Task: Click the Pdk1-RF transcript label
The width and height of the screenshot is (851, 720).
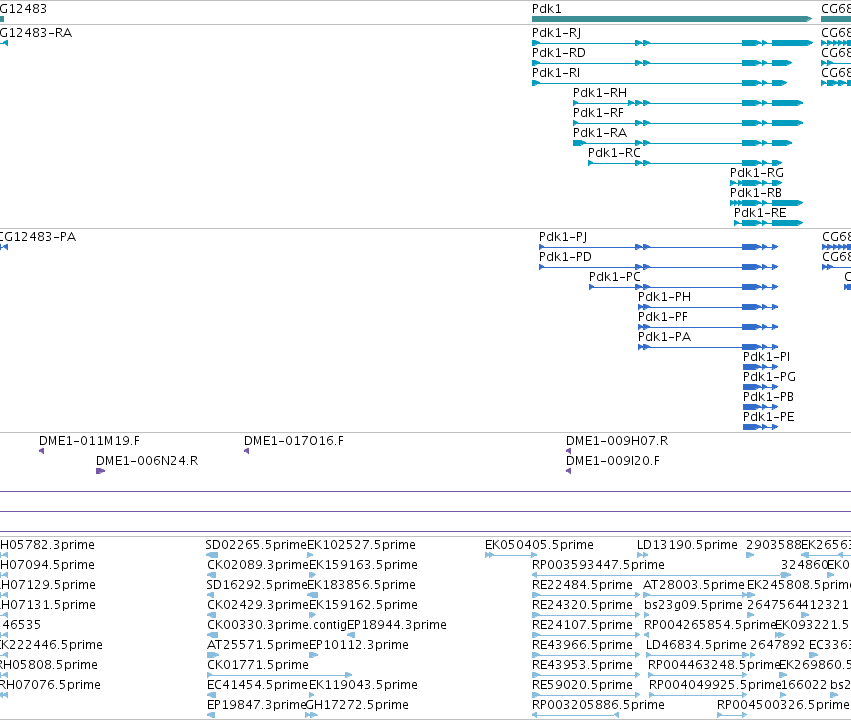Action: tap(598, 113)
